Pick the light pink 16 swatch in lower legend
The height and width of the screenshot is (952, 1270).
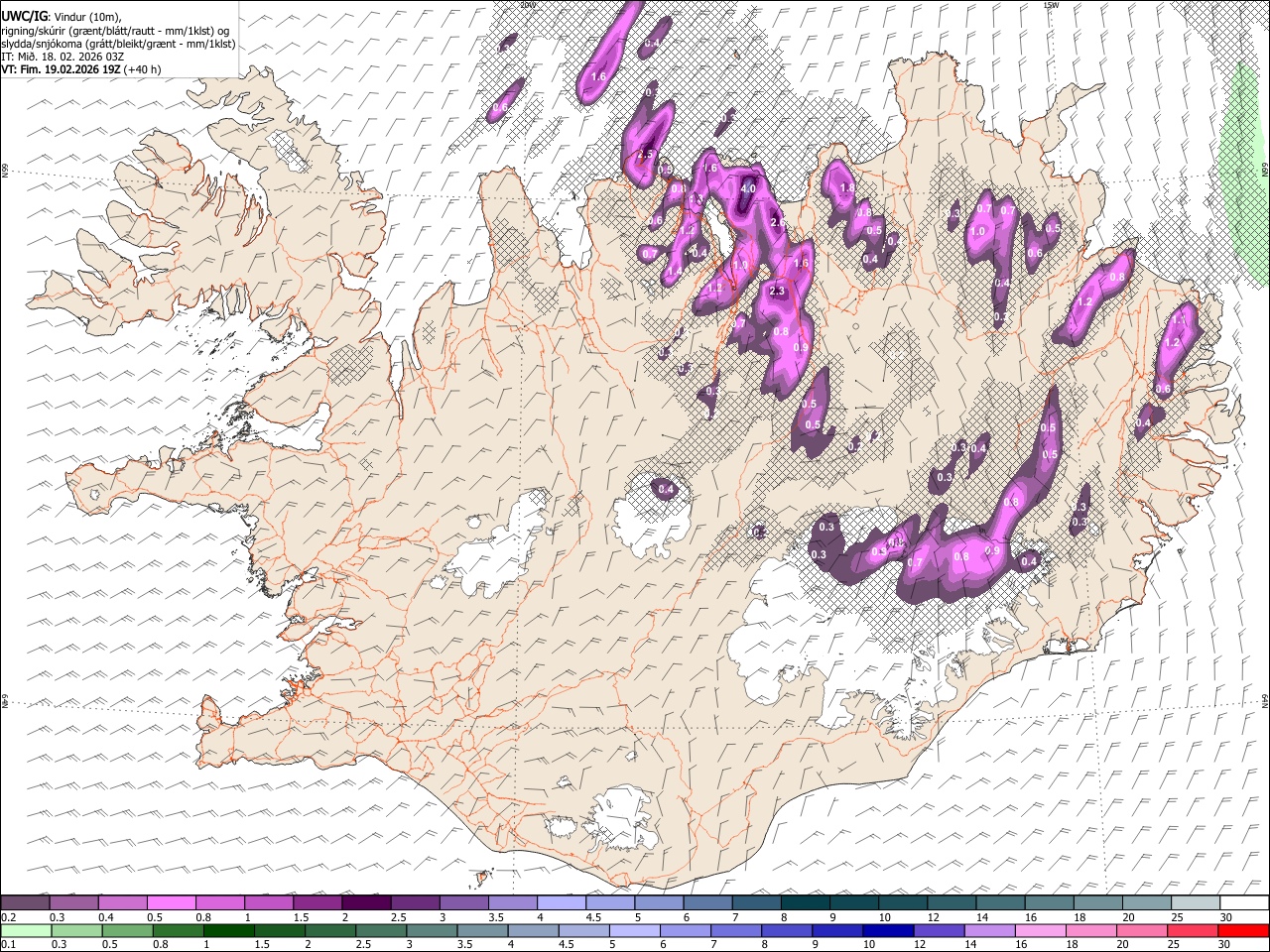point(1041,930)
